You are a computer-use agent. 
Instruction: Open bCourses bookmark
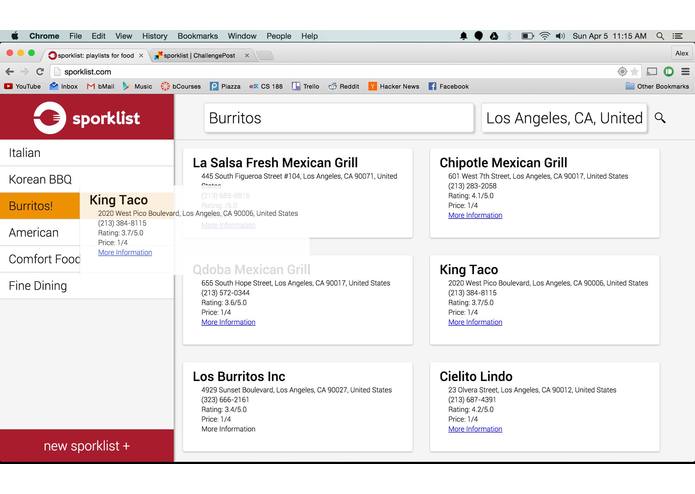181,86
